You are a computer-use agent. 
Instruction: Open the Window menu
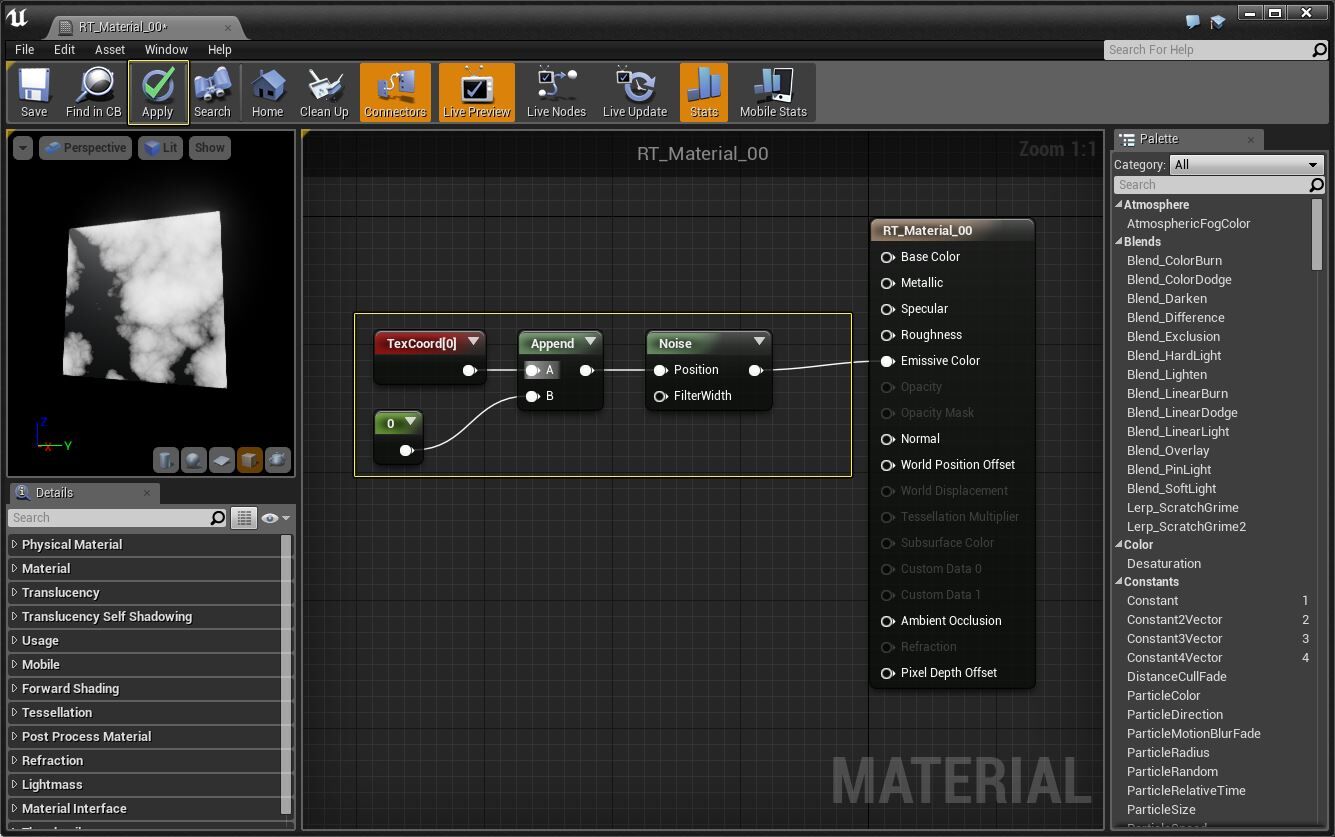[166, 49]
